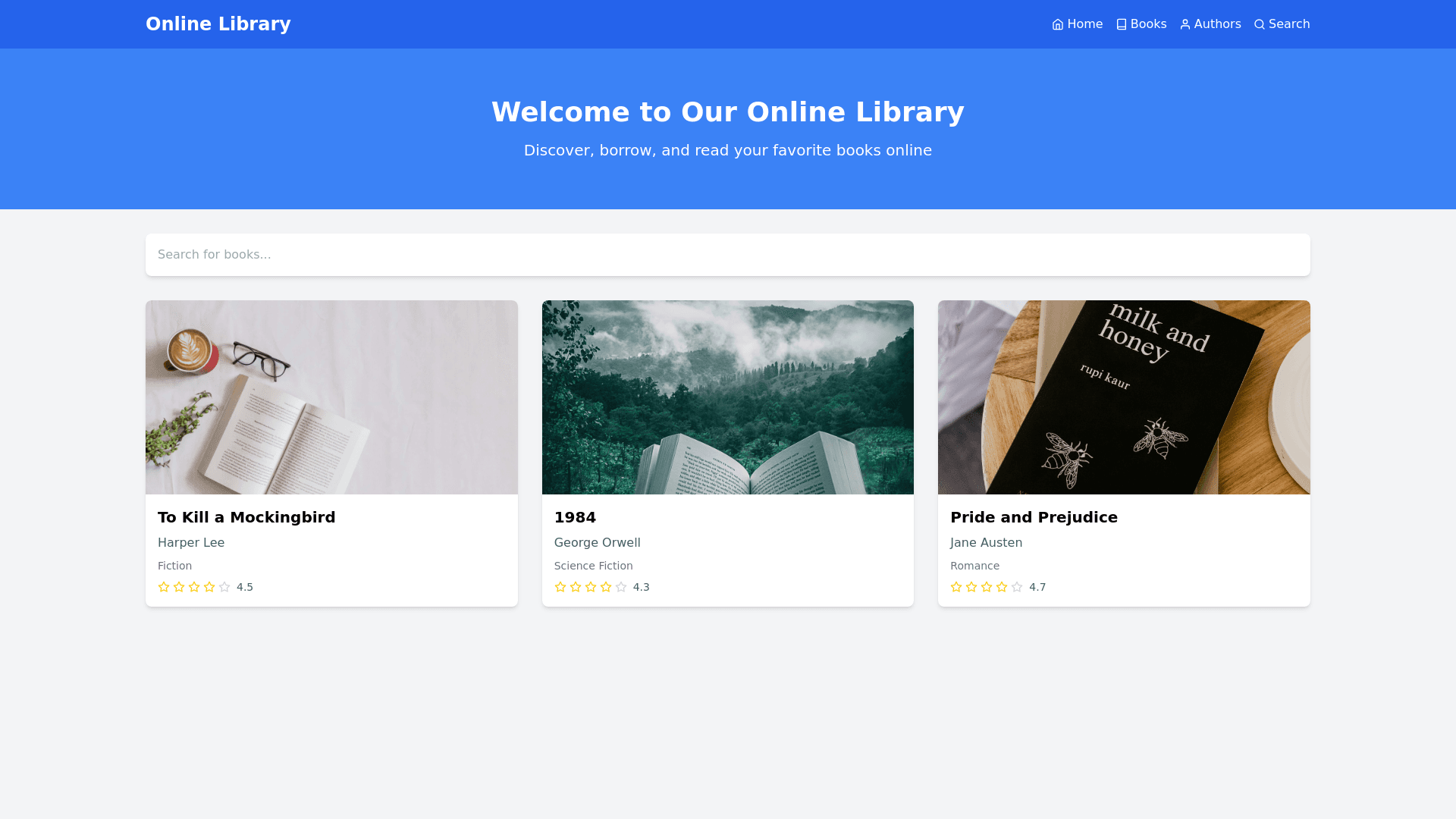Click third star under Pride and Prejudice
The width and height of the screenshot is (1456, 819).
987,587
